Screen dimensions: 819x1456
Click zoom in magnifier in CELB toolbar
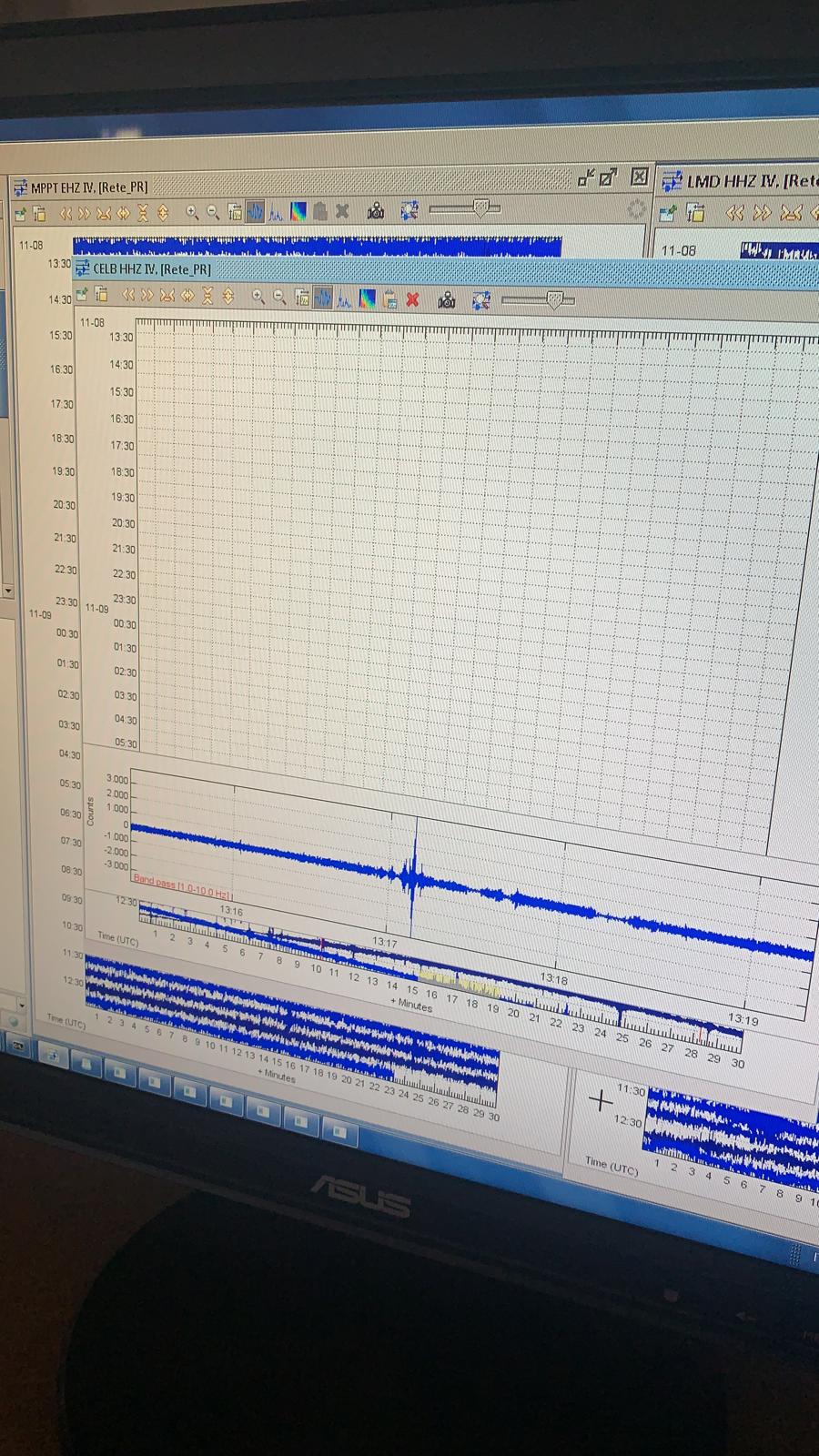tap(258, 296)
